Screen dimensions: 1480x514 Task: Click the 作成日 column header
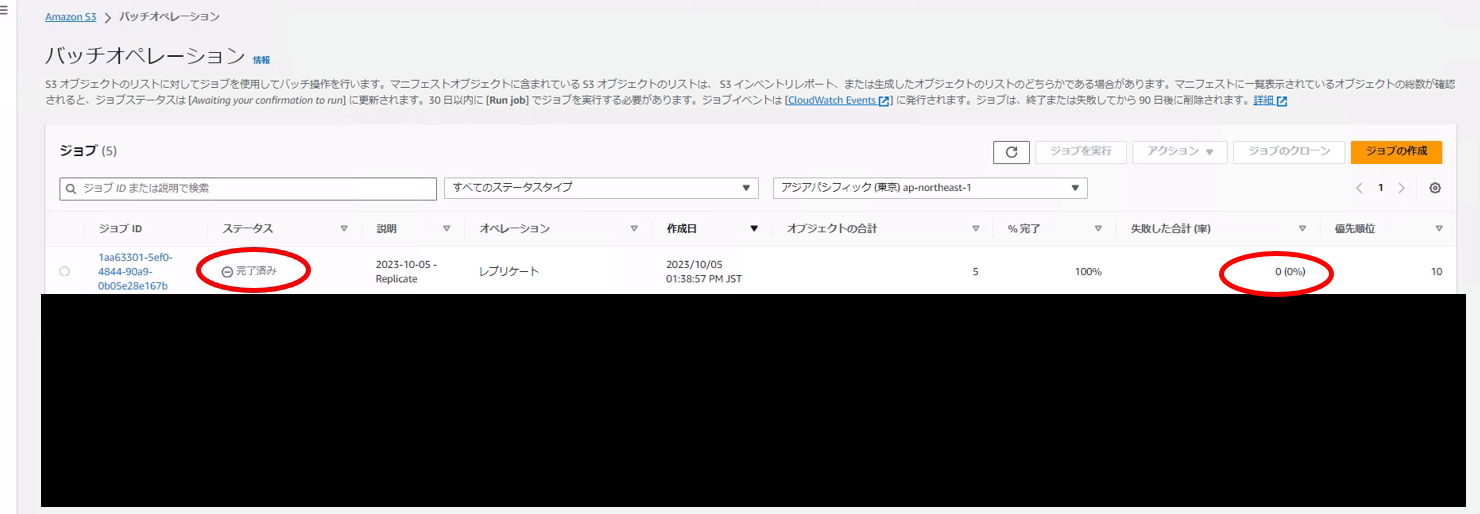point(682,229)
